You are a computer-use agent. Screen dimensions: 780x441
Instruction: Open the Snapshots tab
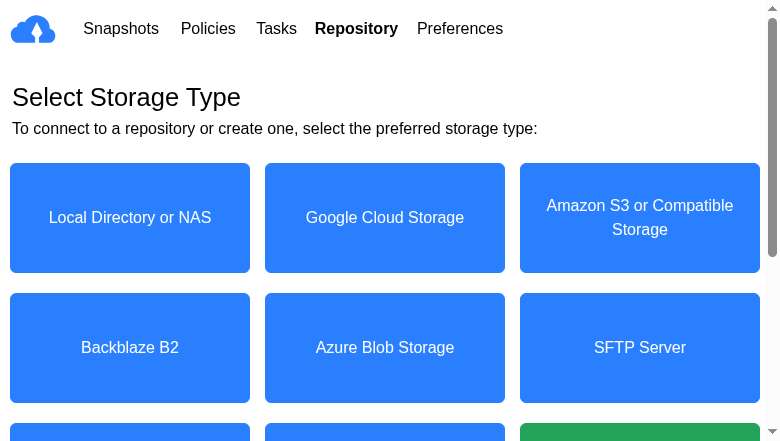click(x=121, y=29)
